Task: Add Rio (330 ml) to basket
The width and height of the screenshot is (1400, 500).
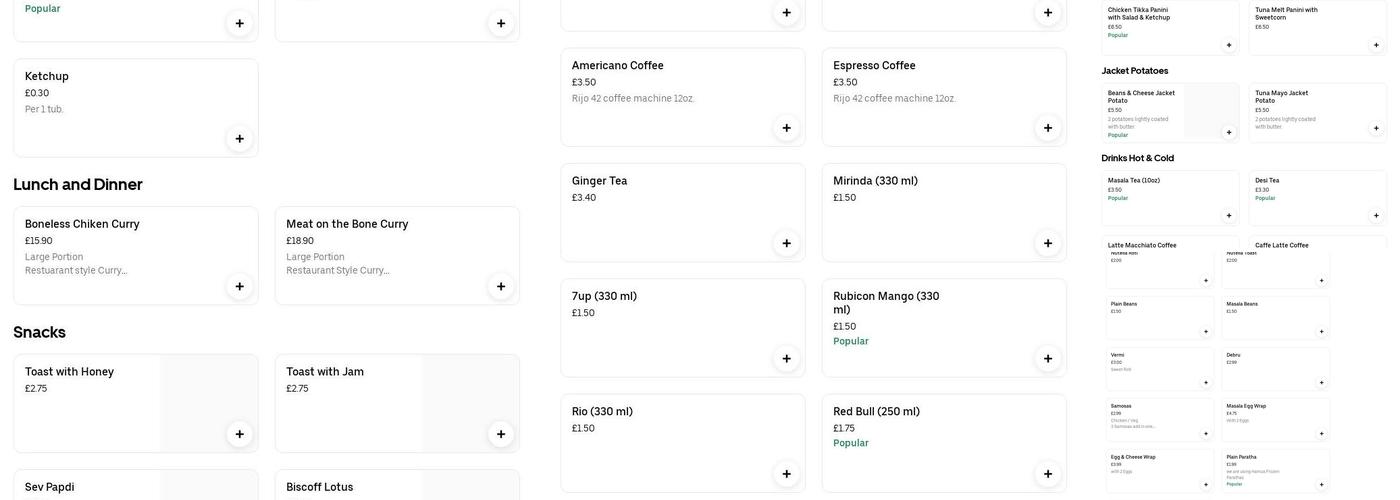Action: (786, 474)
